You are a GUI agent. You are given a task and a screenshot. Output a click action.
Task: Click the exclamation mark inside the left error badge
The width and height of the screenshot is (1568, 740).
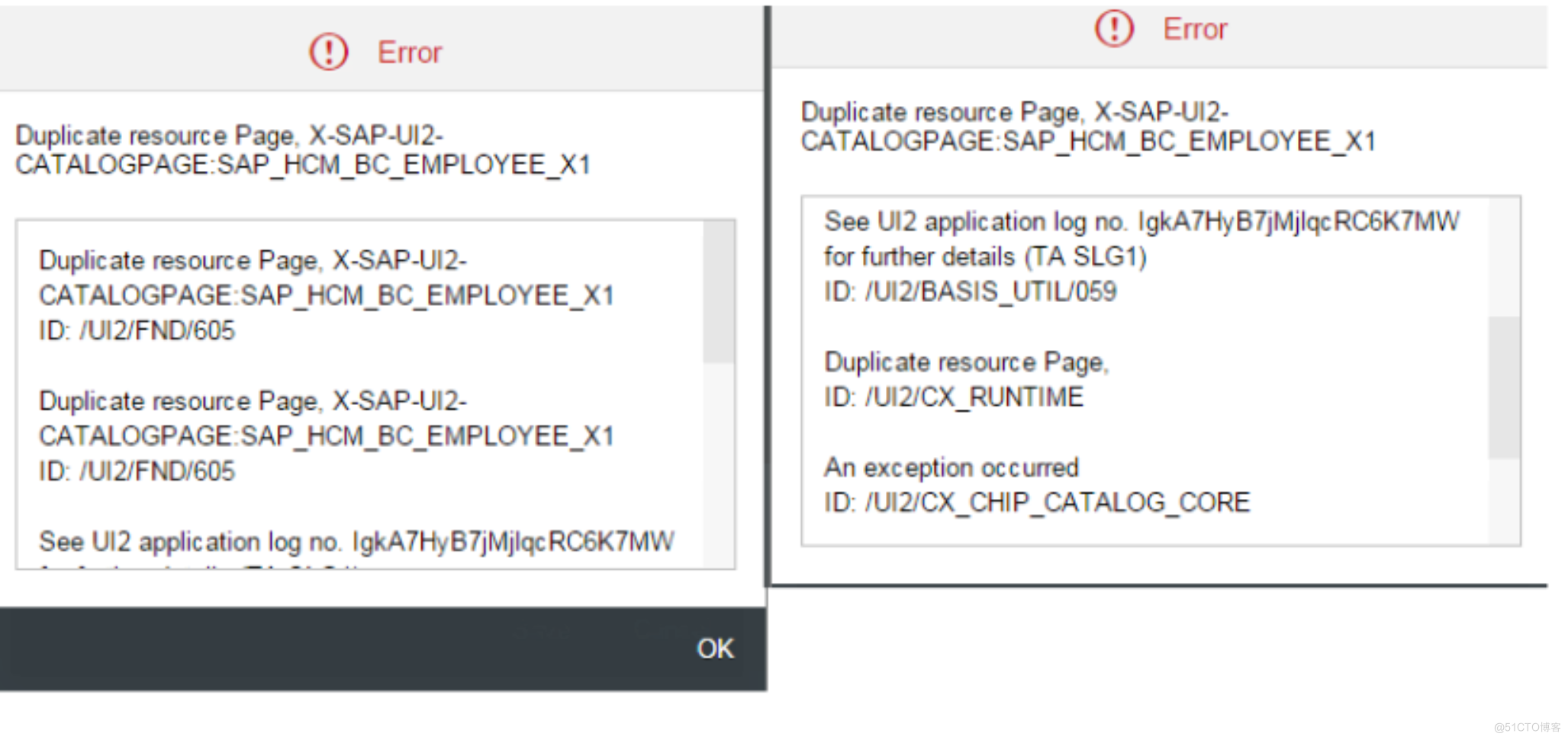coord(328,52)
